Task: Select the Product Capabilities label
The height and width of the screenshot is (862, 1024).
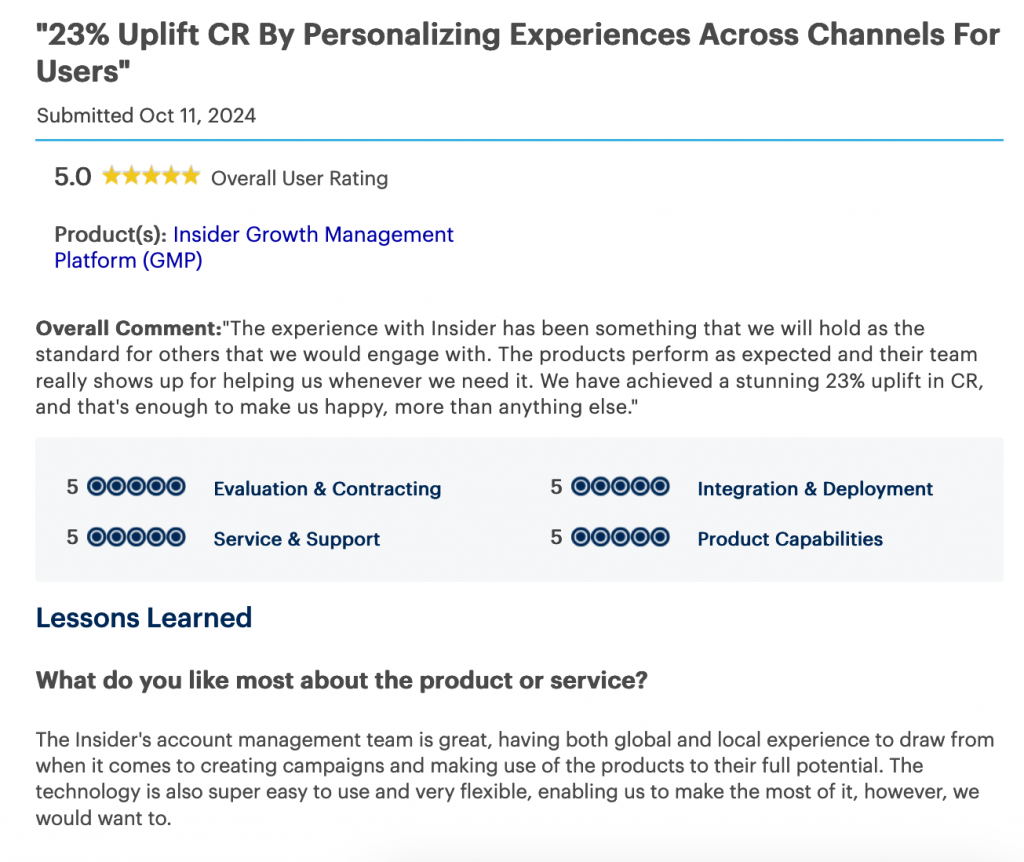Action: [x=790, y=539]
